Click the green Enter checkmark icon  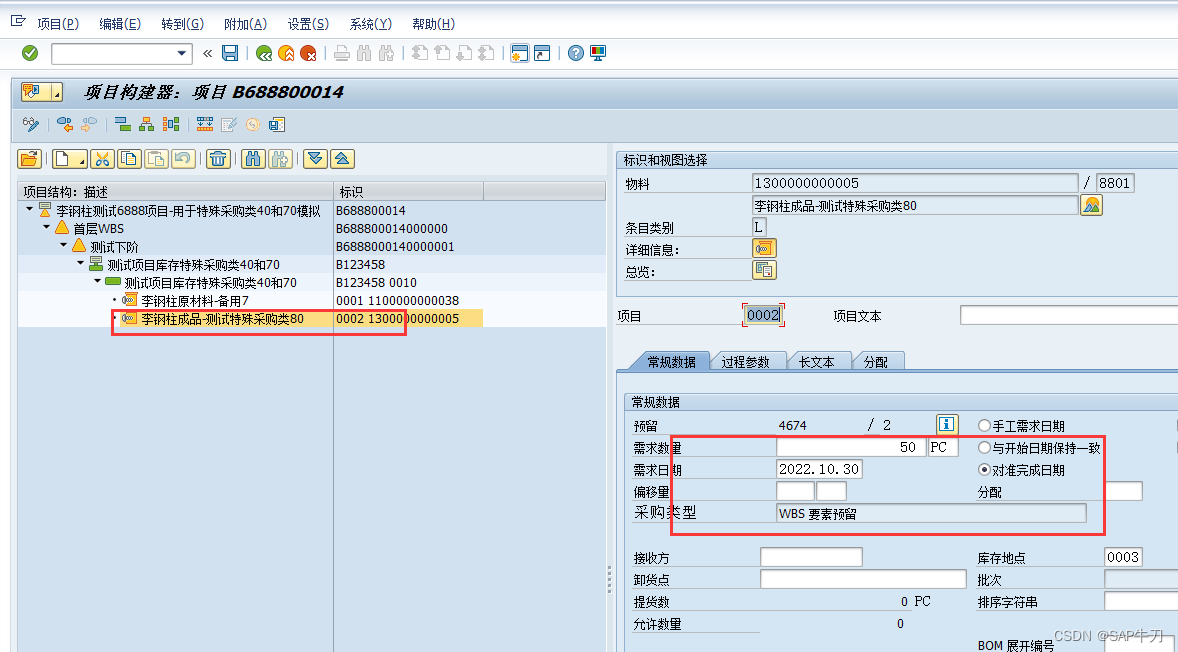(30, 53)
